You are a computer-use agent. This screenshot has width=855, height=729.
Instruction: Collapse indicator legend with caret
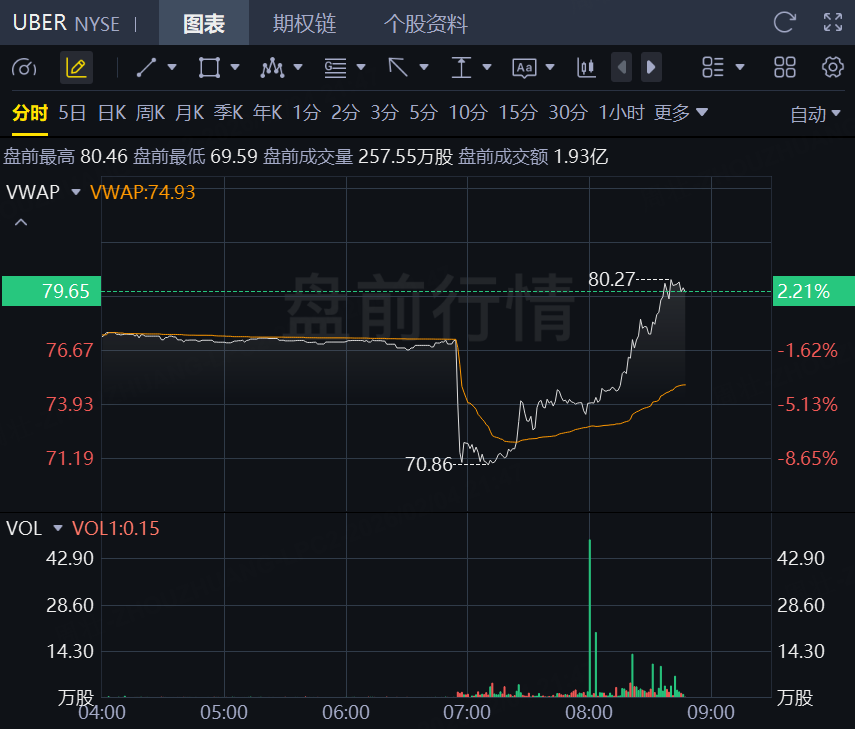21,222
